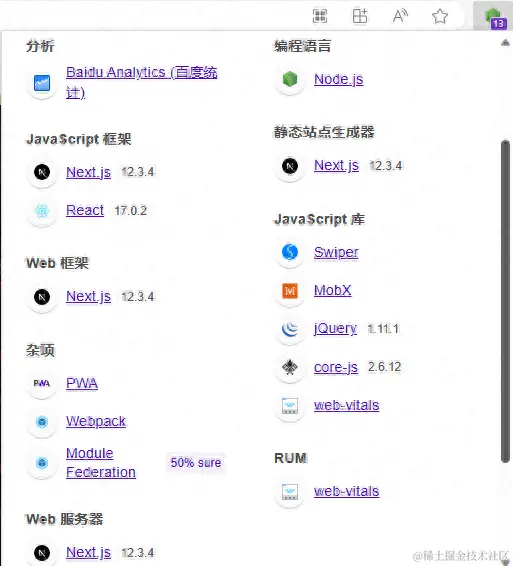
Task: Open the Wappalyzer extension icon with badge 13
Action: coord(493,17)
